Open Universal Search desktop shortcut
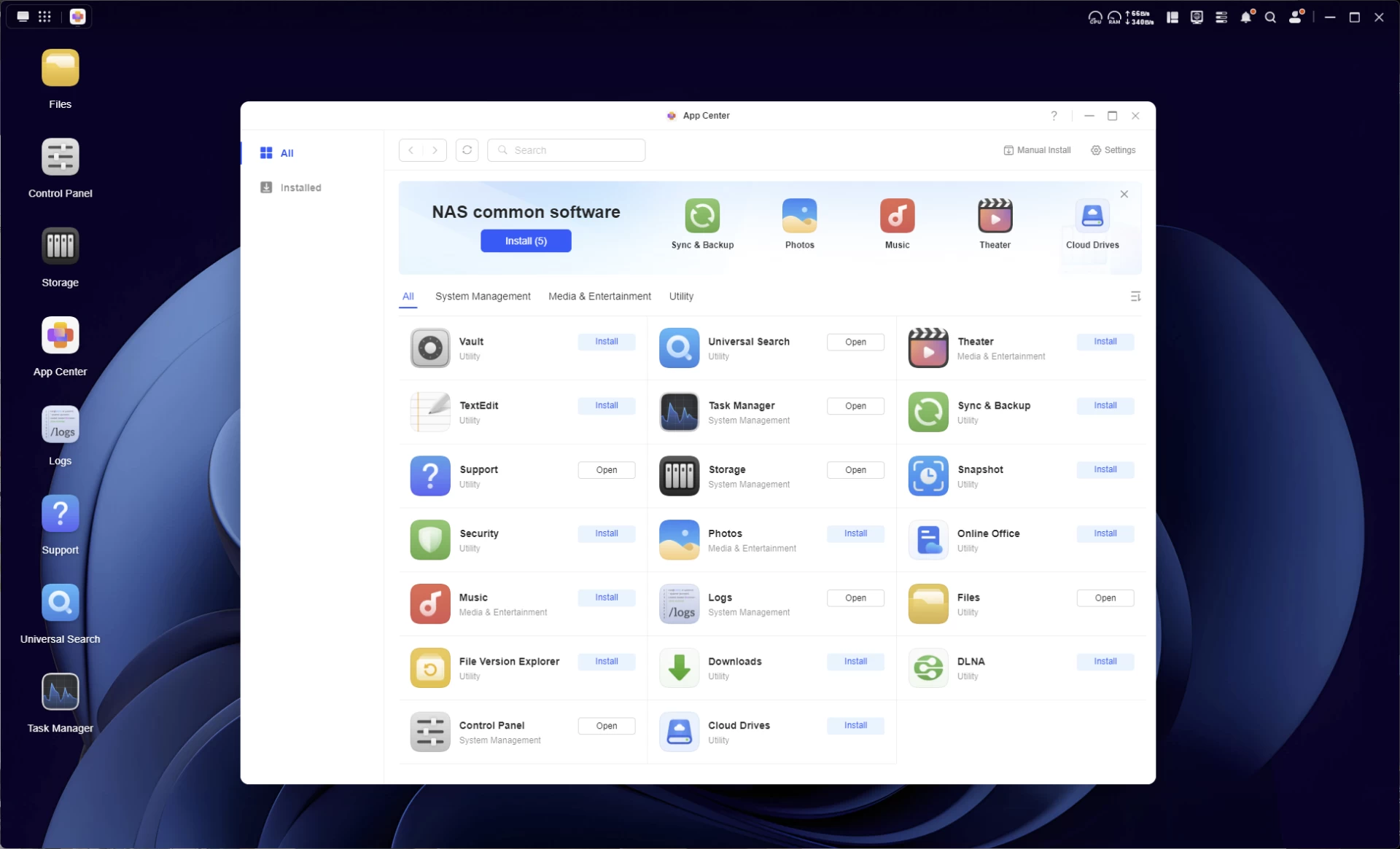Screen dimensions: 1400x849 (60, 603)
